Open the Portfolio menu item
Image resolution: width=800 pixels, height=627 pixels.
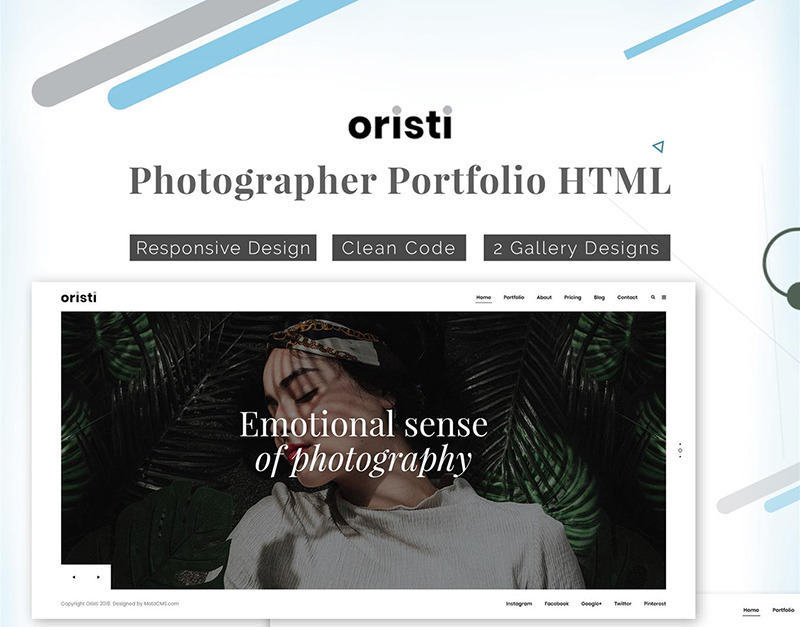coord(514,297)
